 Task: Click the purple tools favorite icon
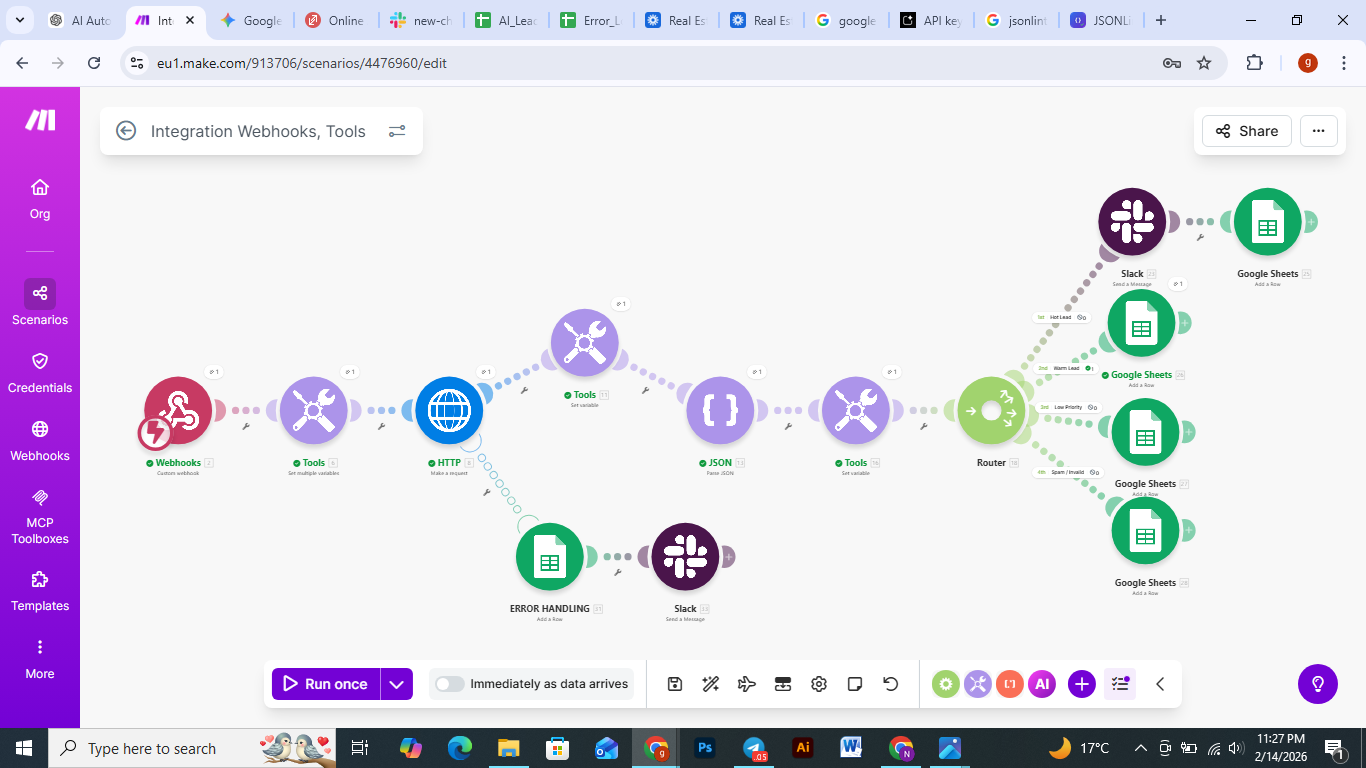(978, 684)
